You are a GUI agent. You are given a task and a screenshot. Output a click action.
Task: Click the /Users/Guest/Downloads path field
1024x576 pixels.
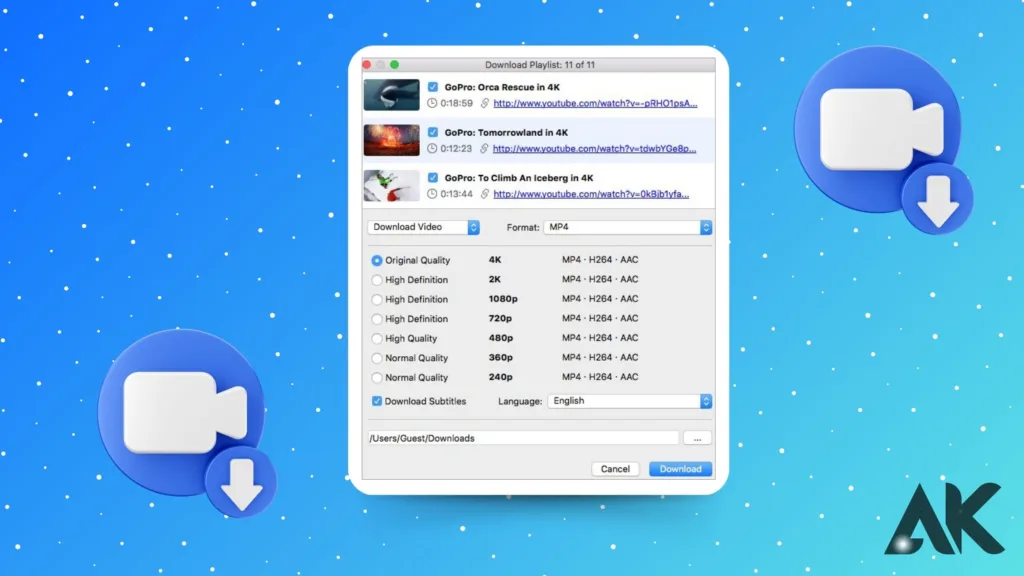(x=522, y=438)
